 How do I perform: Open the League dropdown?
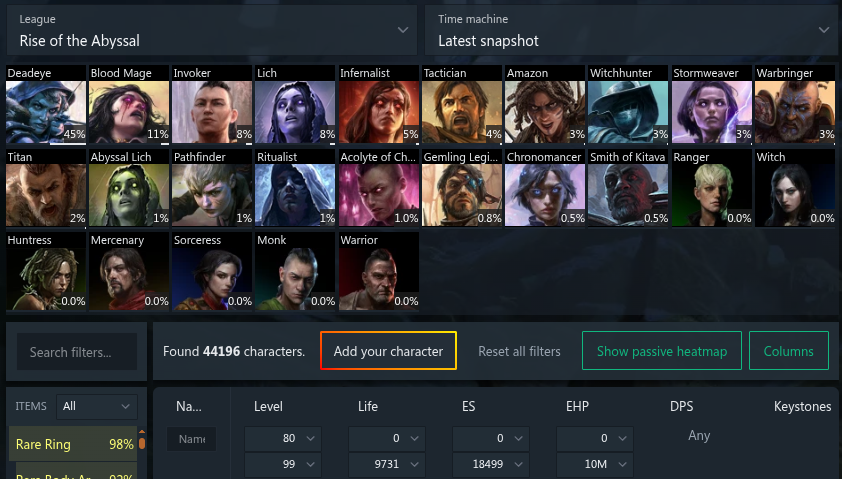click(x=212, y=30)
